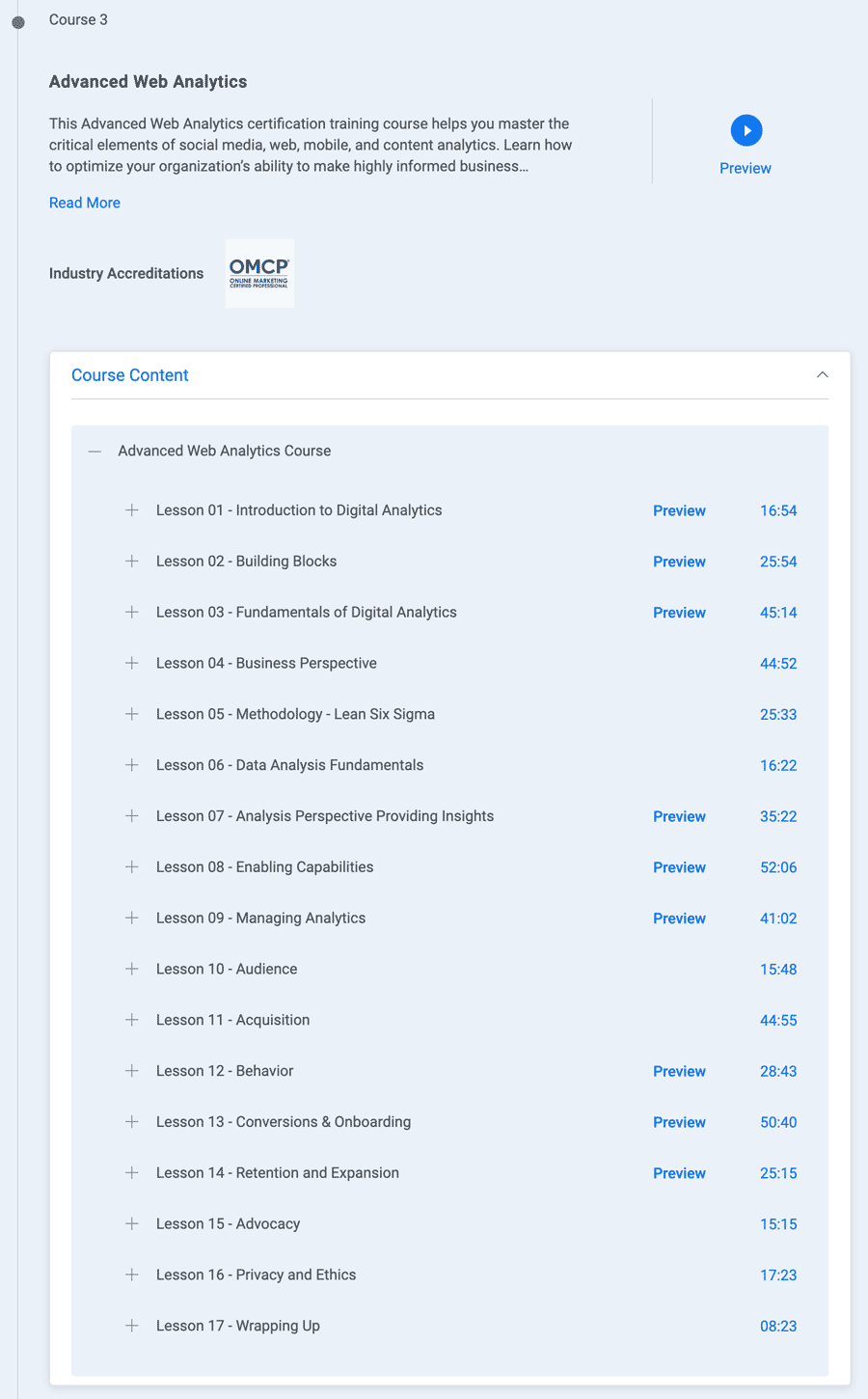Open Preview for Lesson 09 Managing Analytics
This screenshot has width=868, height=1399.
point(679,919)
